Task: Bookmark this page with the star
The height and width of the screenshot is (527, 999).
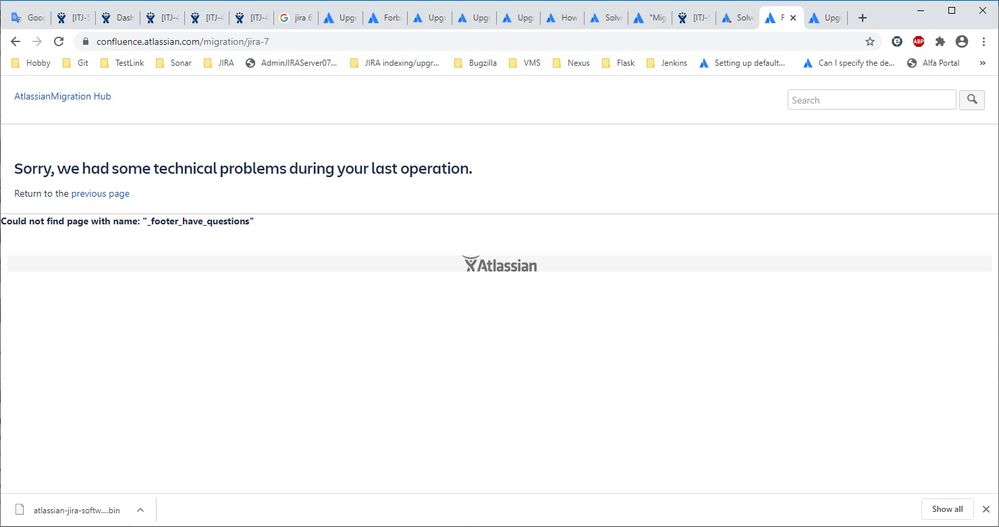Action: (870, 41)
